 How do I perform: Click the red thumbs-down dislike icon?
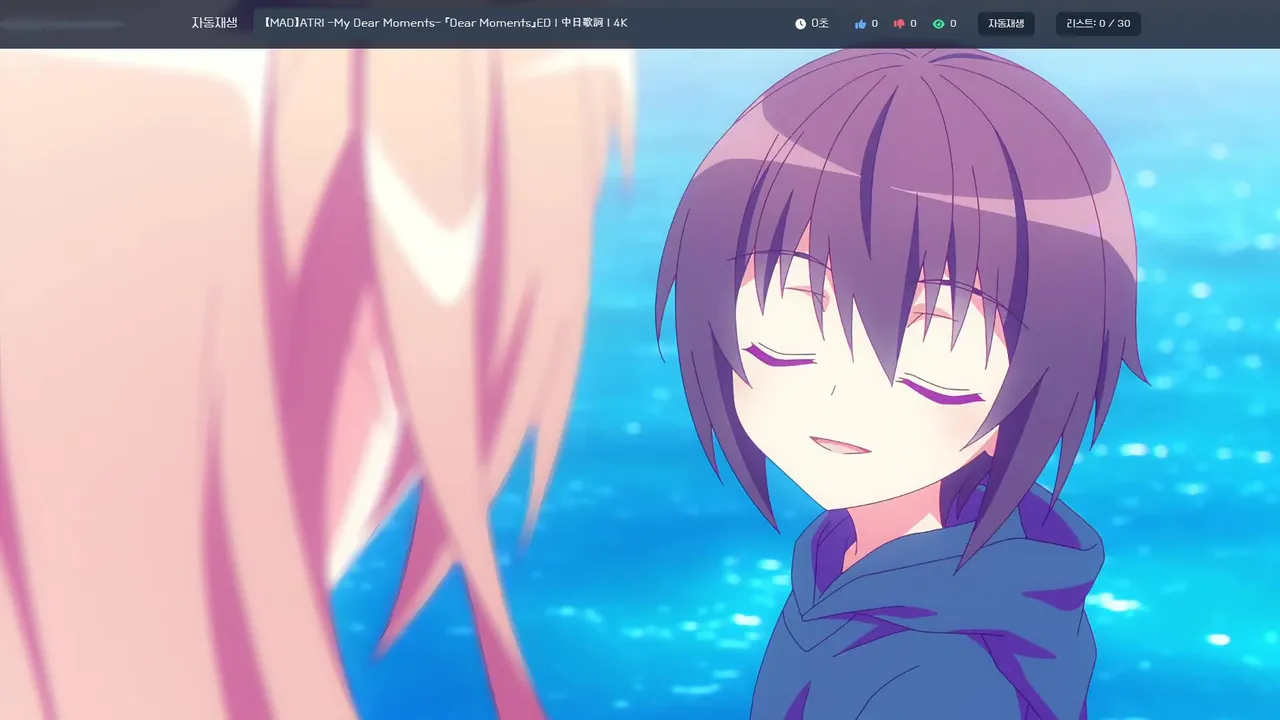[899, 24]
